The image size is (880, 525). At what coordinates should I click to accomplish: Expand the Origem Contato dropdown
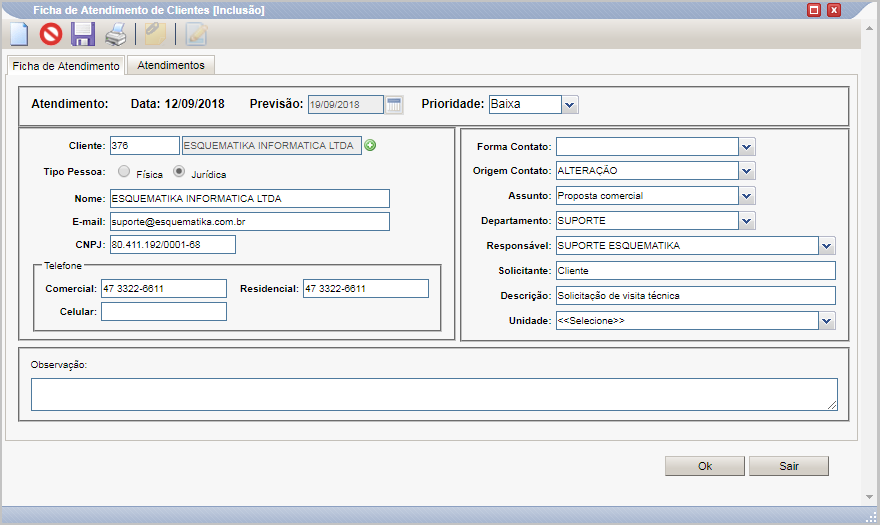click(x=746, y=171)
